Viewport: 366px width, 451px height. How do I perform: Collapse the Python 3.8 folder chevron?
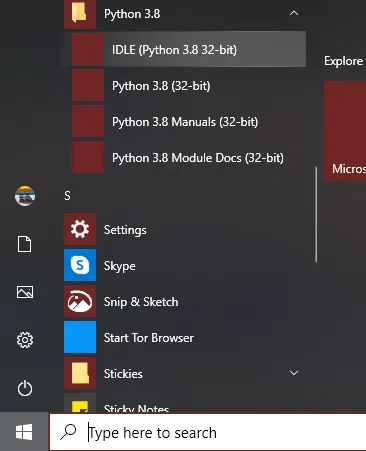coord(294,13)
